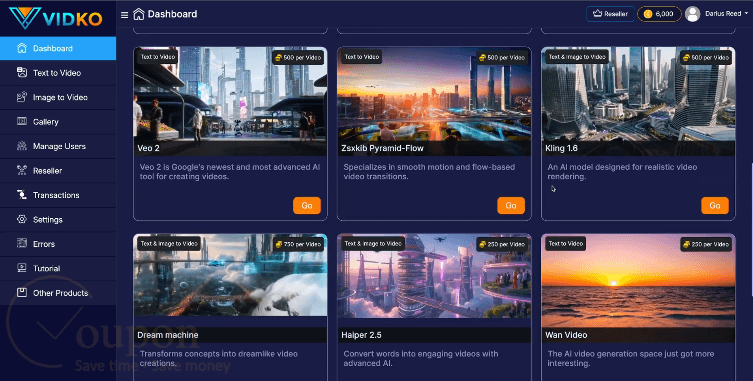Click coin icon on Wan Video price badge
Screen dimensions: 753x381
pos(686,244)
